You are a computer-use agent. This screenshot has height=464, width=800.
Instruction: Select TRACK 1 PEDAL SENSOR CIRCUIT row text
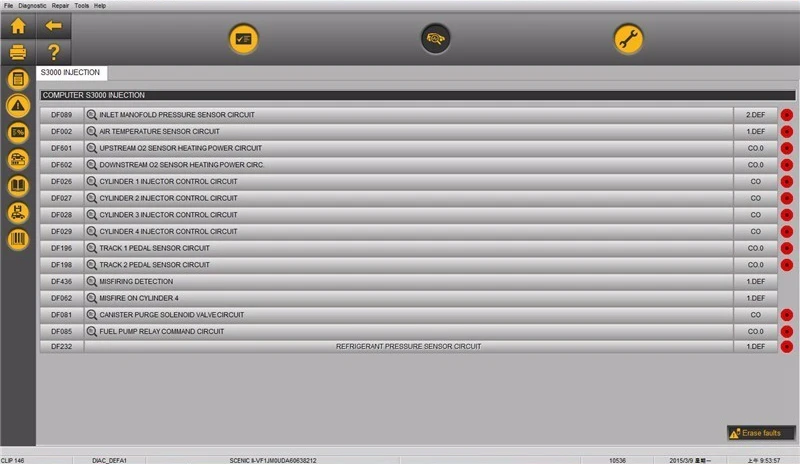pyautogui.click(x=155, y=248)
